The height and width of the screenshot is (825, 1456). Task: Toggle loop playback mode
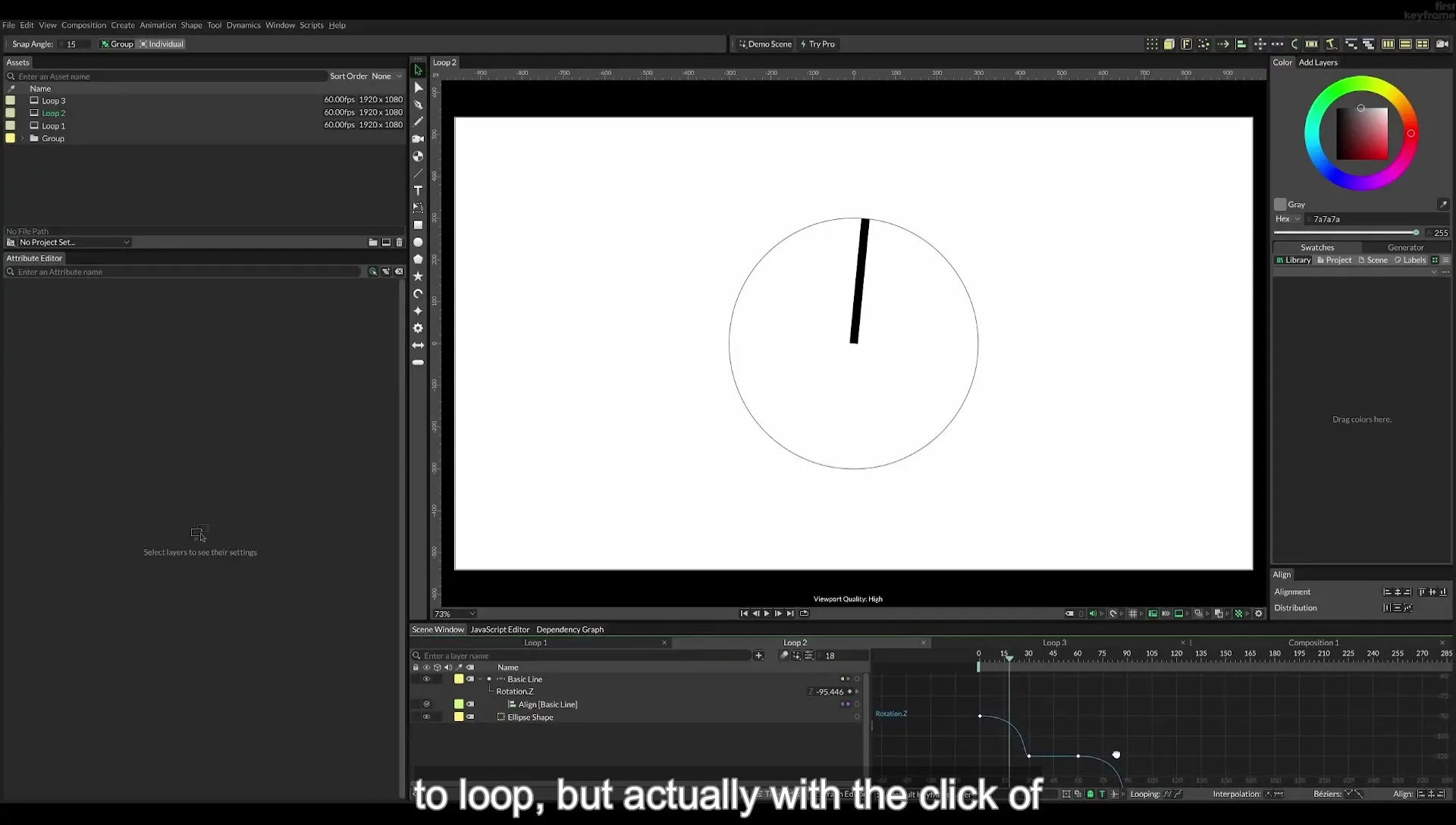coord(805,613)
